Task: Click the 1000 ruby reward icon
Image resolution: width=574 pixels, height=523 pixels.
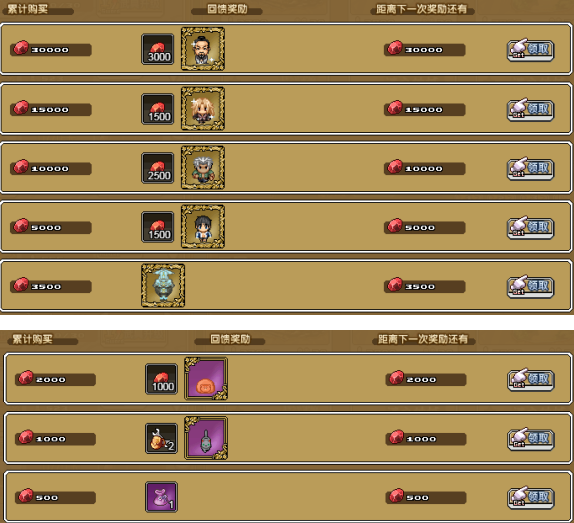Action: pos(161,379)
